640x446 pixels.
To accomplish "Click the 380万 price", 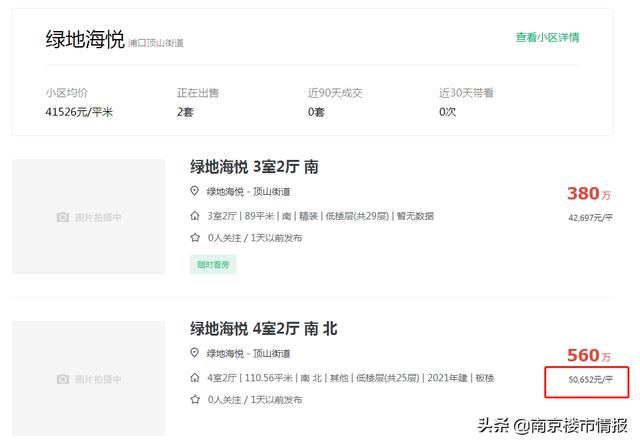I will (589, 193).
